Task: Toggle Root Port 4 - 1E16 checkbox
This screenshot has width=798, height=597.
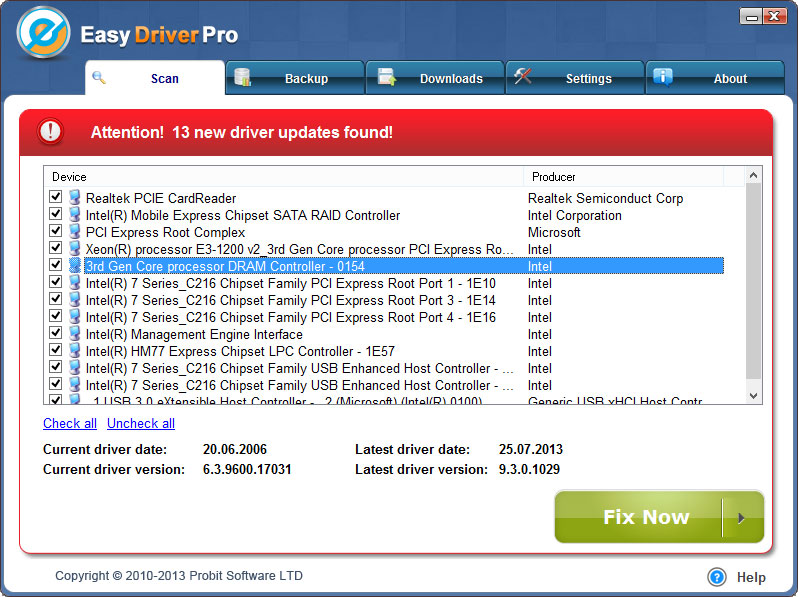Action: pyautogui.click(x=55, y=316)
